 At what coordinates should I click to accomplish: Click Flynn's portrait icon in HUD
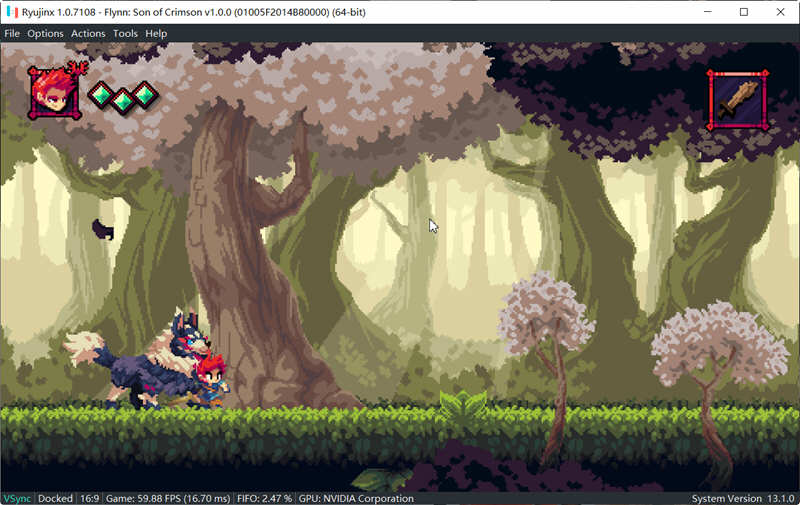(x=55, y=93)
